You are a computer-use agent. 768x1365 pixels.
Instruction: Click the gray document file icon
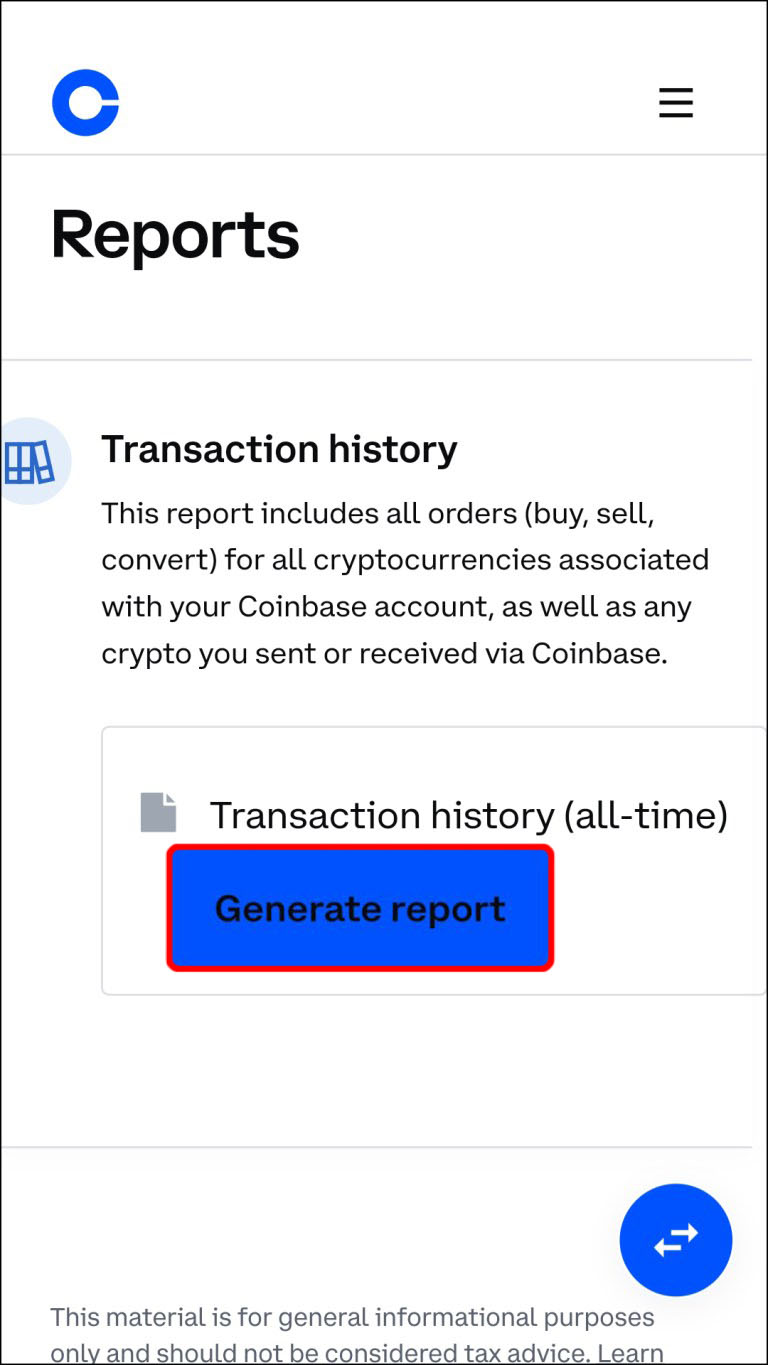[158, 813]
